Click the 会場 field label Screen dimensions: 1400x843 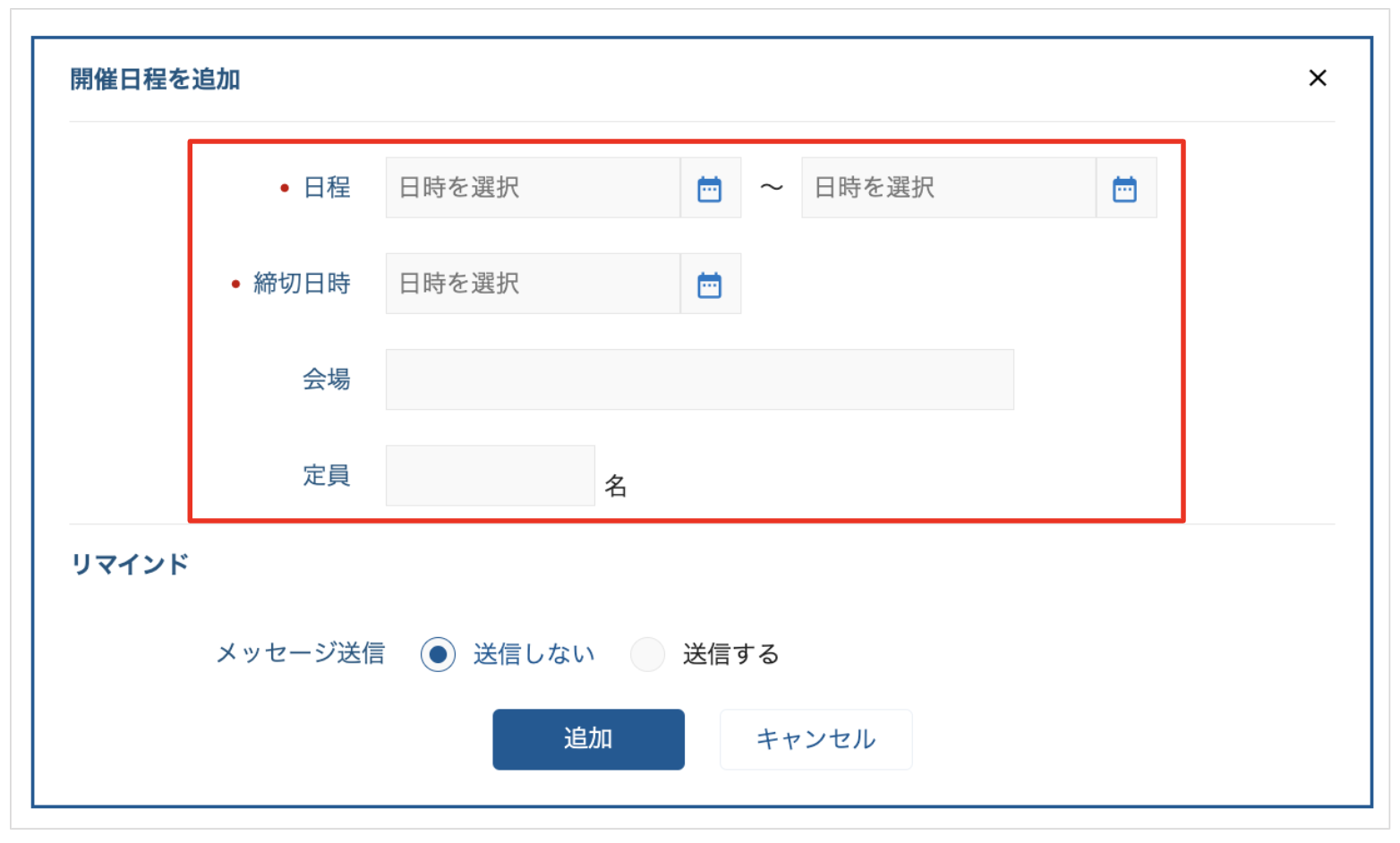click(x=327, y=379)
